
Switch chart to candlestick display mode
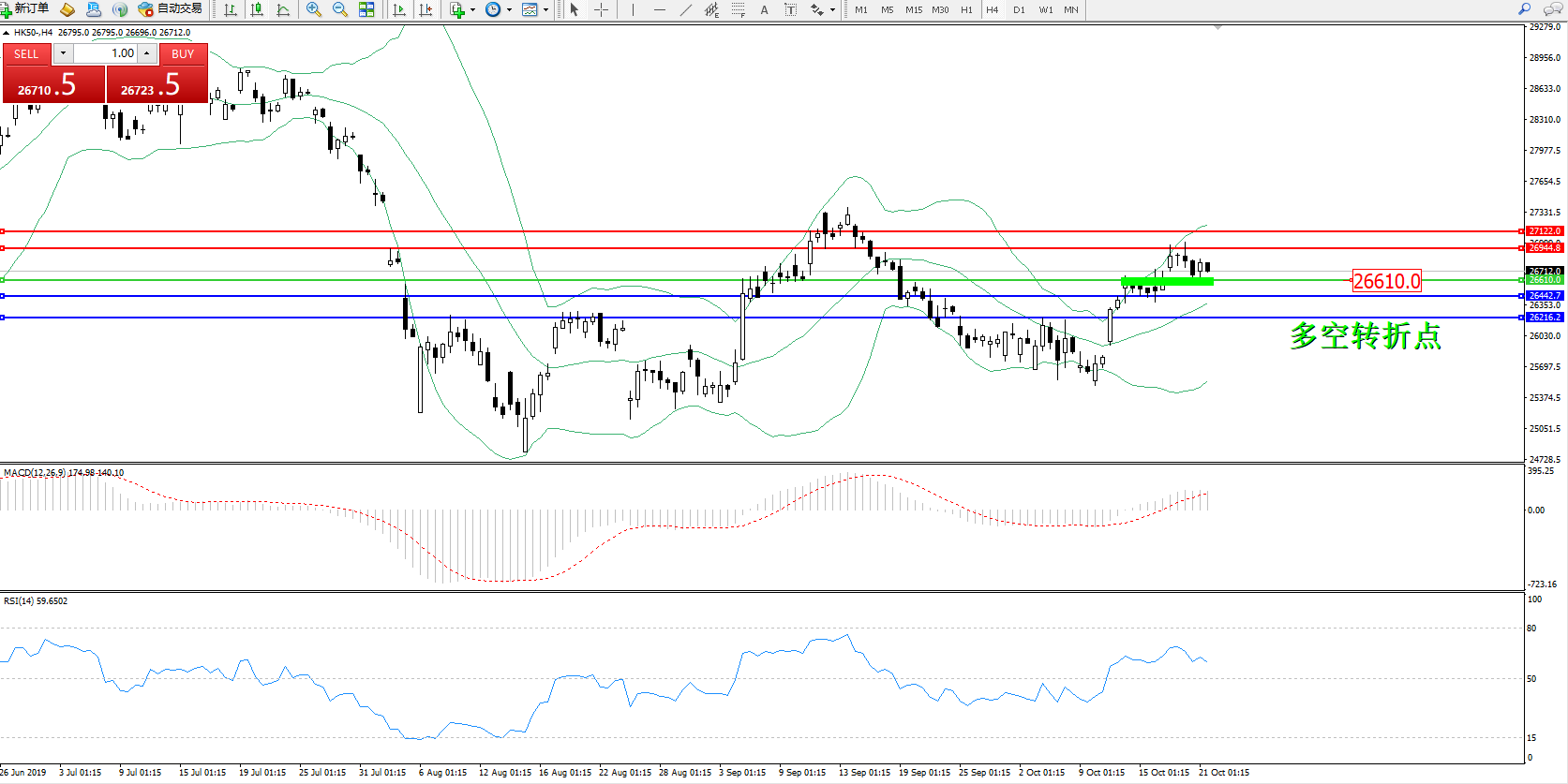(257, 9)
